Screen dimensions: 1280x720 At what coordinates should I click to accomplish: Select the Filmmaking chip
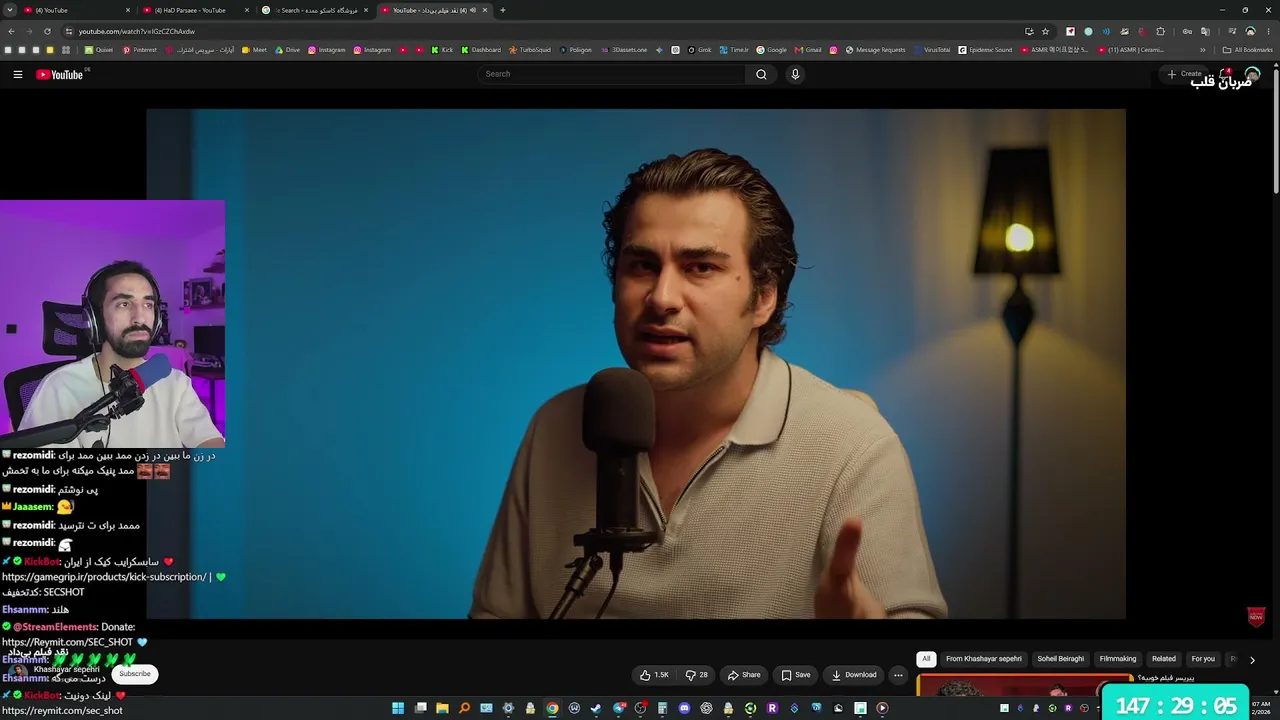pos(1118,659)
